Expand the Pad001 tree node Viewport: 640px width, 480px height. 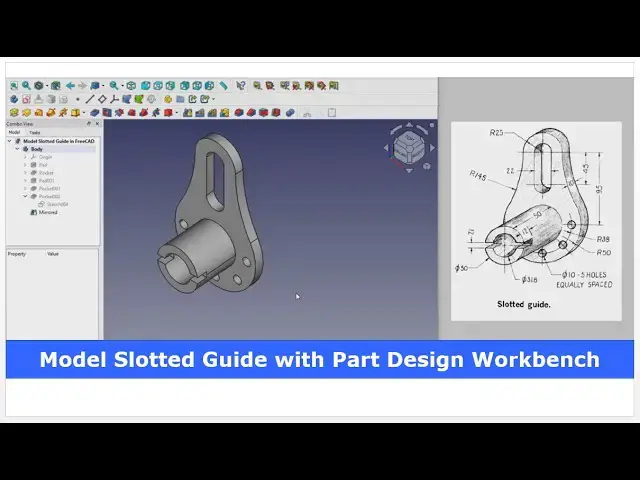[25, 180]
